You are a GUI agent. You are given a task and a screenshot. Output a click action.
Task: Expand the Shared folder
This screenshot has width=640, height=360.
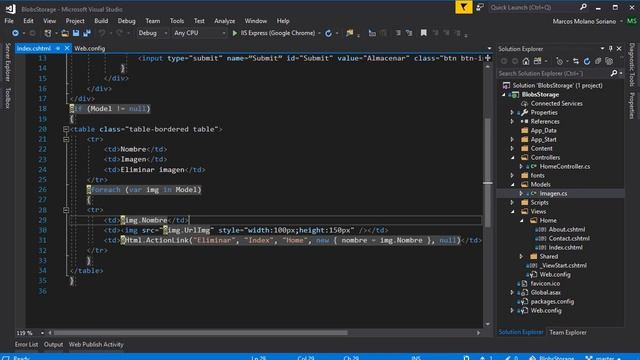click(x=521, y=256)
